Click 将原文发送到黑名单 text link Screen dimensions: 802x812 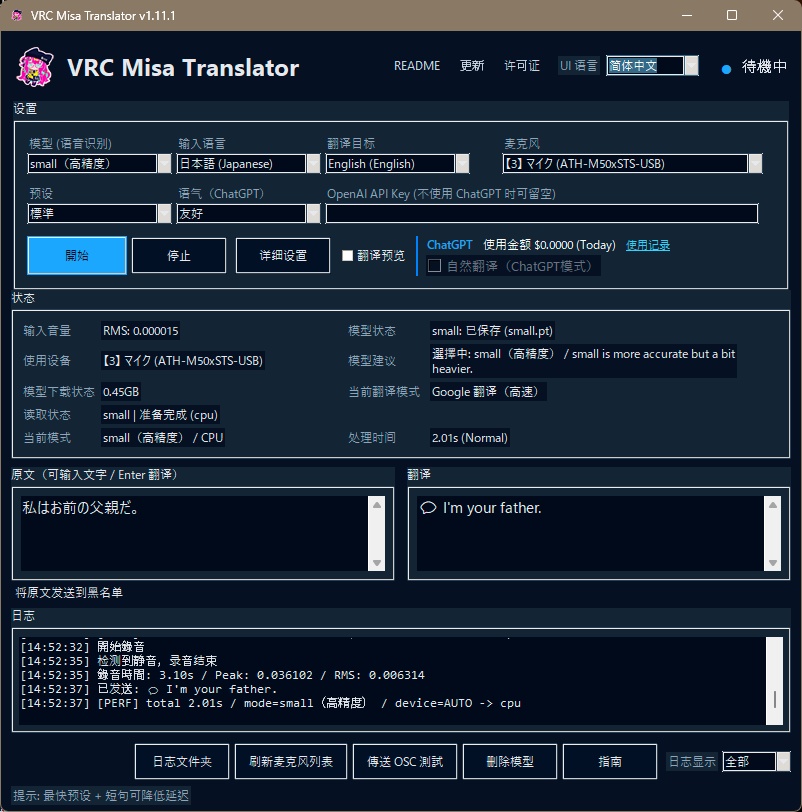pos(69,592)
